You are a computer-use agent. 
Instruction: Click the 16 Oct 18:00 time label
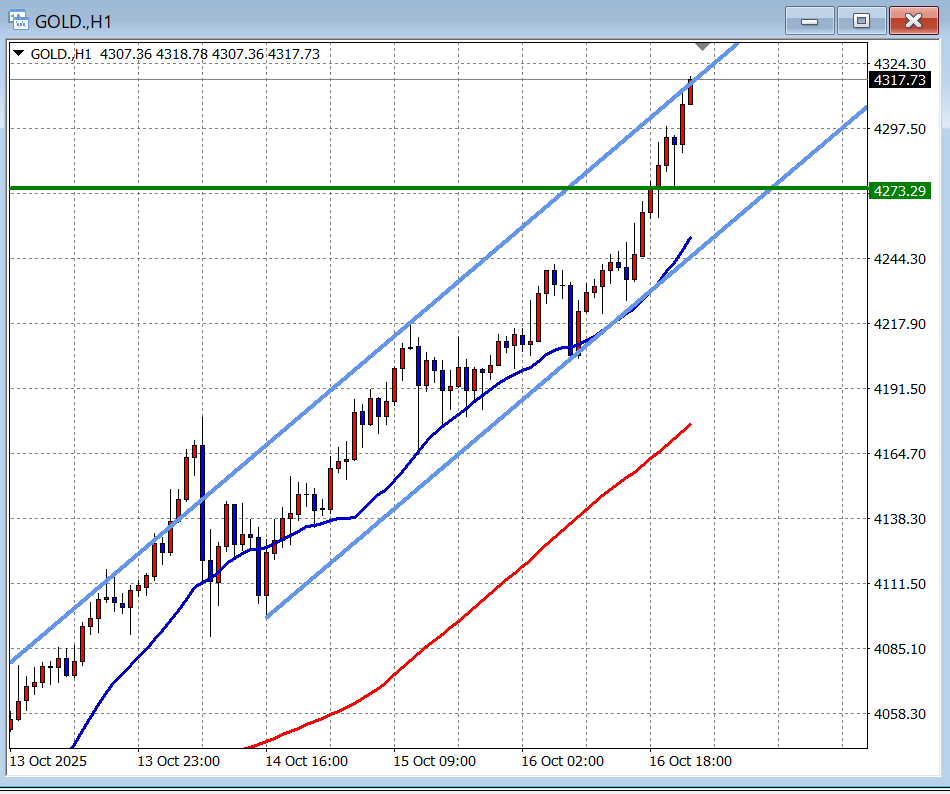click(x=690, y=761)
